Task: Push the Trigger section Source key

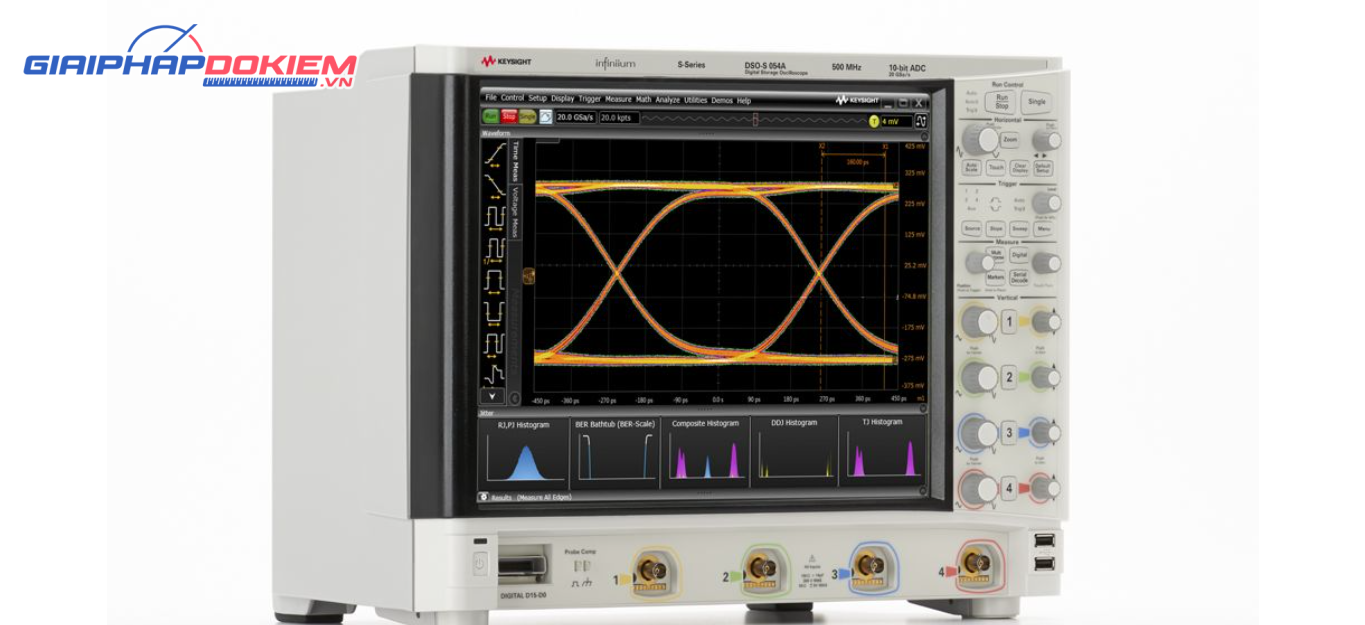Action: [971, 229]
